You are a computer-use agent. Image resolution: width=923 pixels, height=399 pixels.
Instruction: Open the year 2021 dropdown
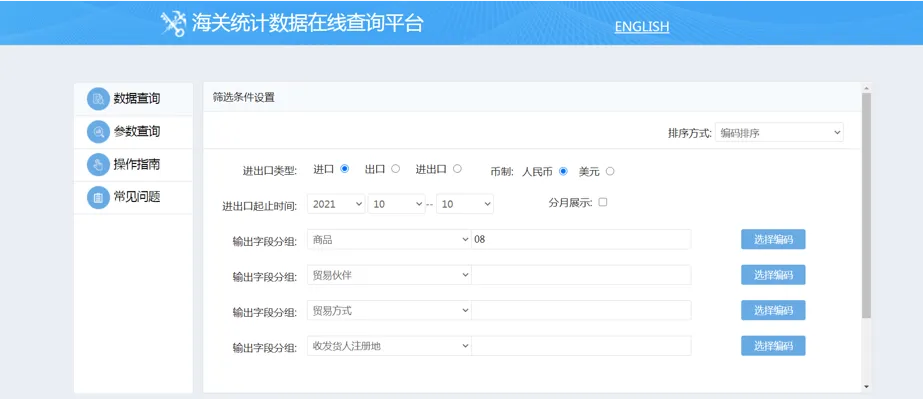[x=336, y=204]
